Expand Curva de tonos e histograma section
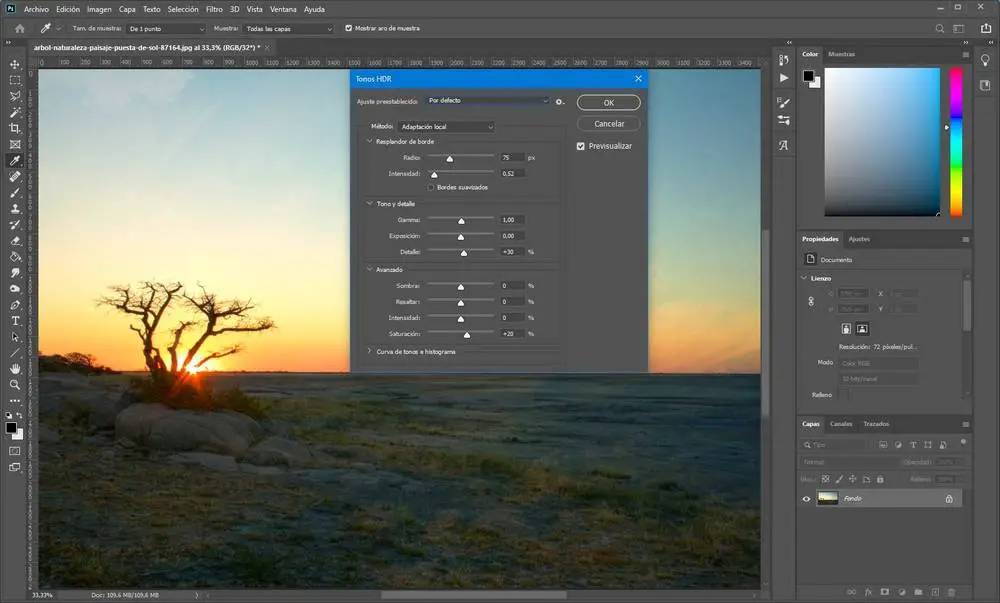The image size is (1000, 603). [369, 351]
